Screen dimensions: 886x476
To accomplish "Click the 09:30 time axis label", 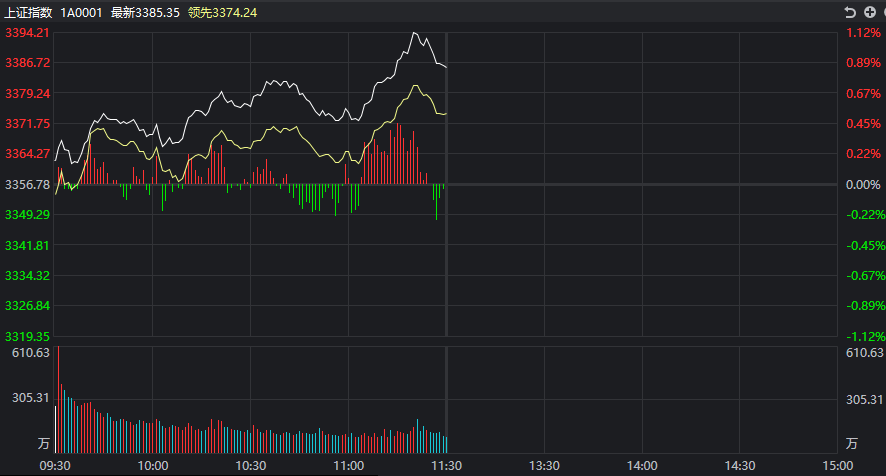I will tap(55, 466).
